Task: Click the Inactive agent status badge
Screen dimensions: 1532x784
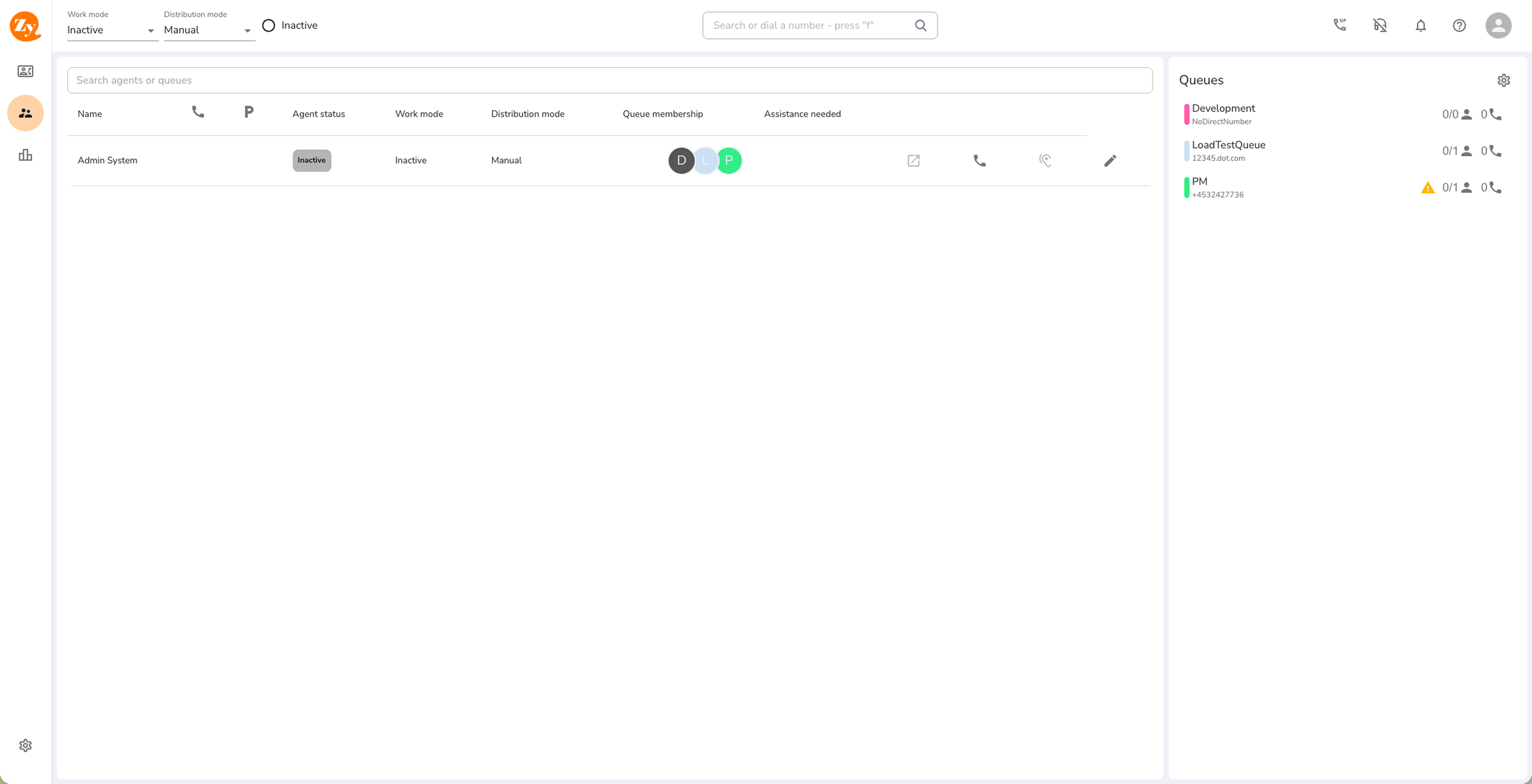Action: [312, 160]
